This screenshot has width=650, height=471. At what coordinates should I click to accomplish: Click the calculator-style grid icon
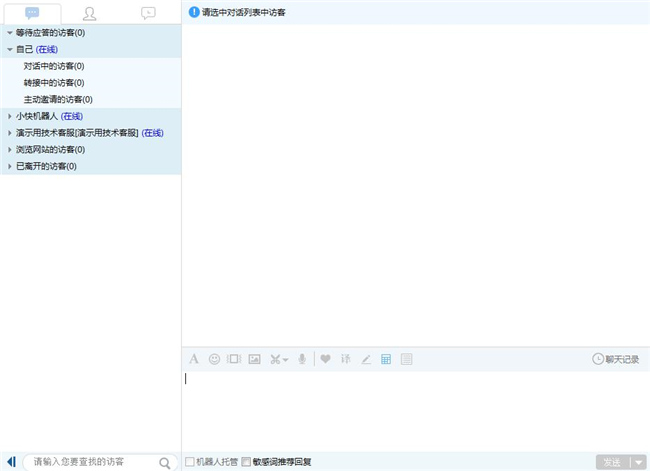[386, 359]
